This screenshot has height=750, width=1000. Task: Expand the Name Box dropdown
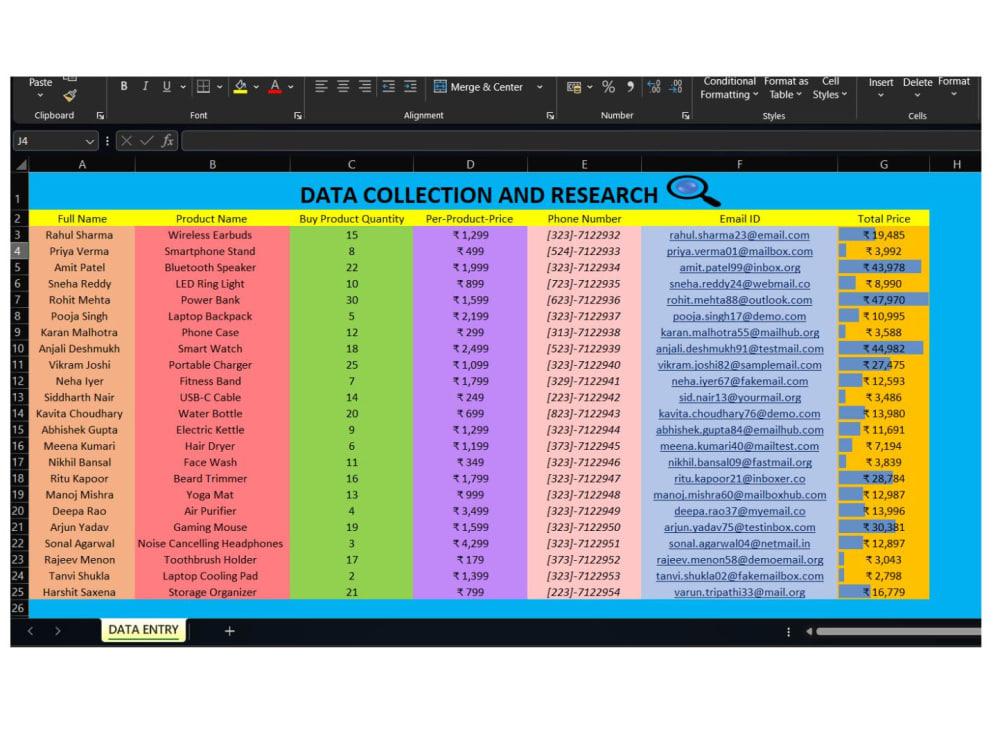coord(89,141)
